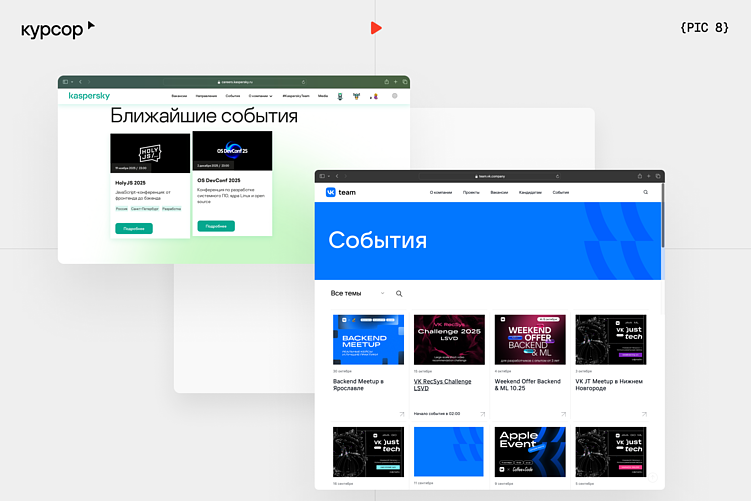Reload the team.vk.company page
Viewport: 751px width, 501px height.
coord(558,176)
